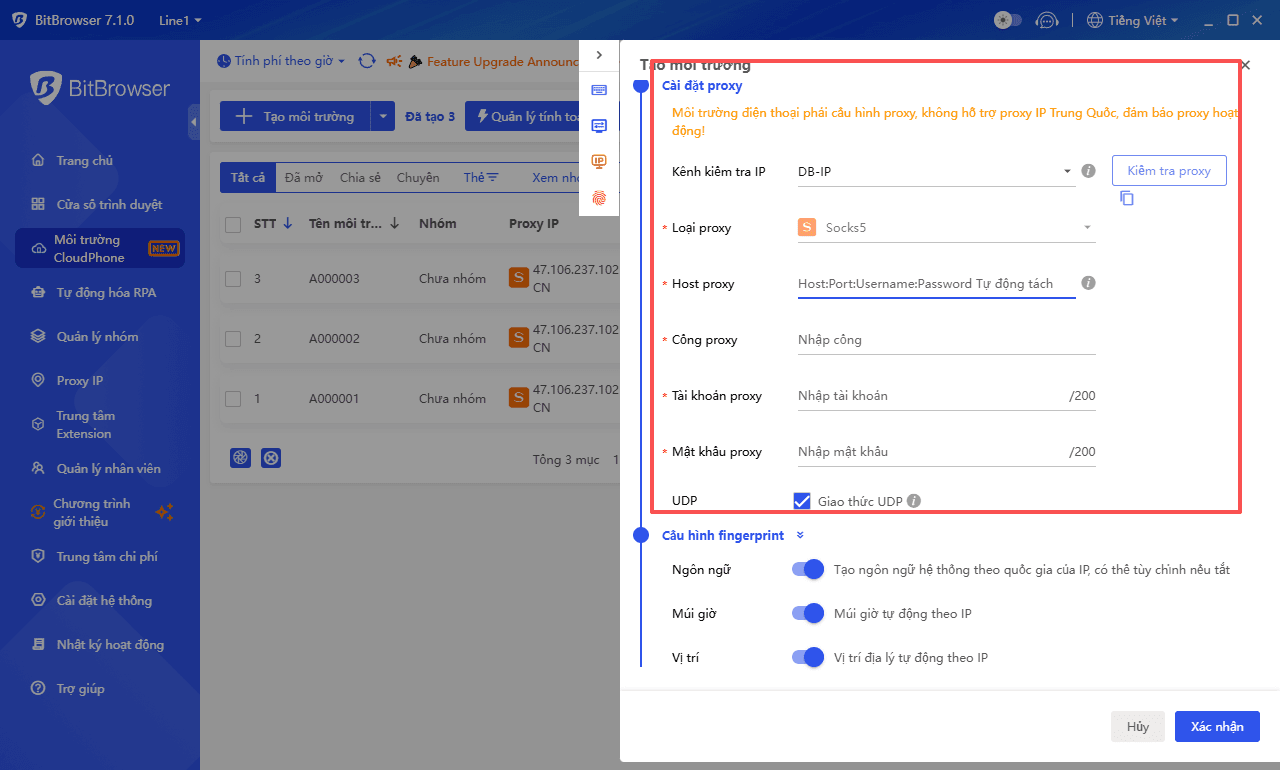The height and width of the screenshot is (770, 1280).
Task: Click the Kiểm tra proxy button
Action: click(1168, 171)
